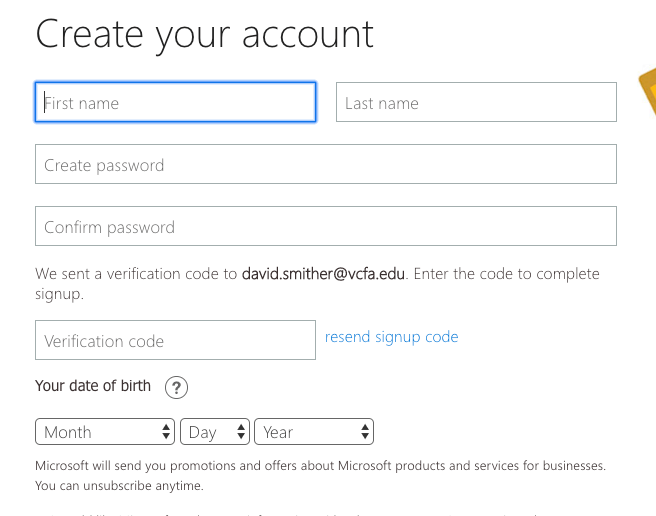Image resolution: width=656 pixels, height=516 pixels.
Task: Click the arrows on the Month selector
Action: [x=166, y=432]
